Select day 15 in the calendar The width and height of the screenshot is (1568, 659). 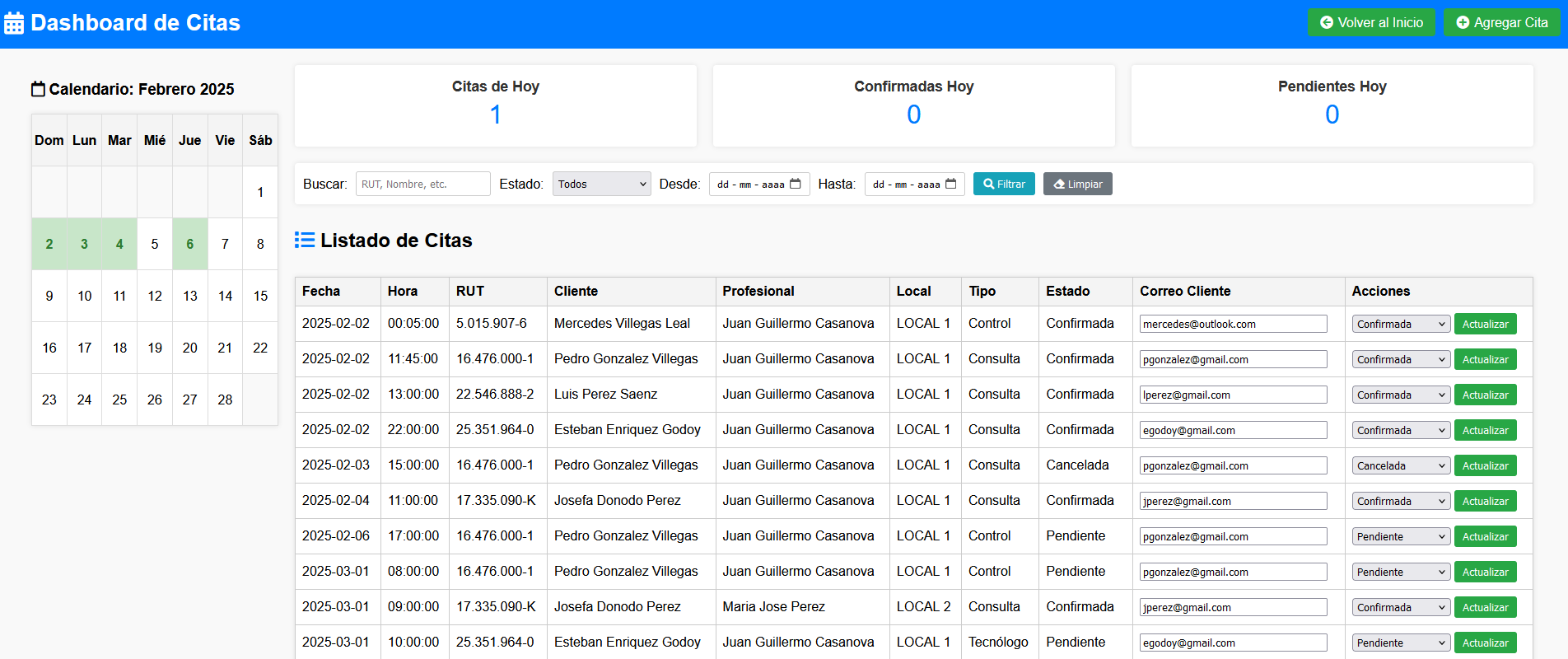(260, 296)
